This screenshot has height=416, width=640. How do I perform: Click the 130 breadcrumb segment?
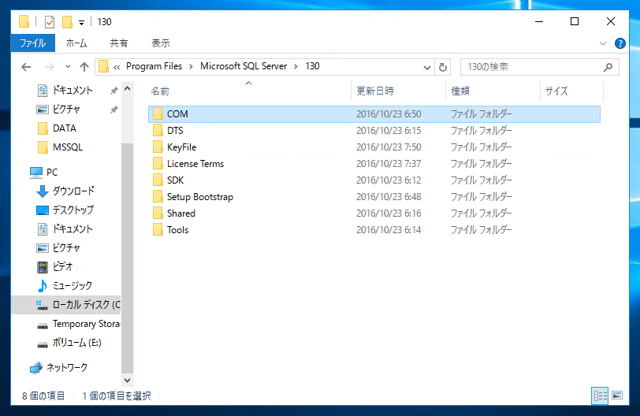click(x=312, y=66)
